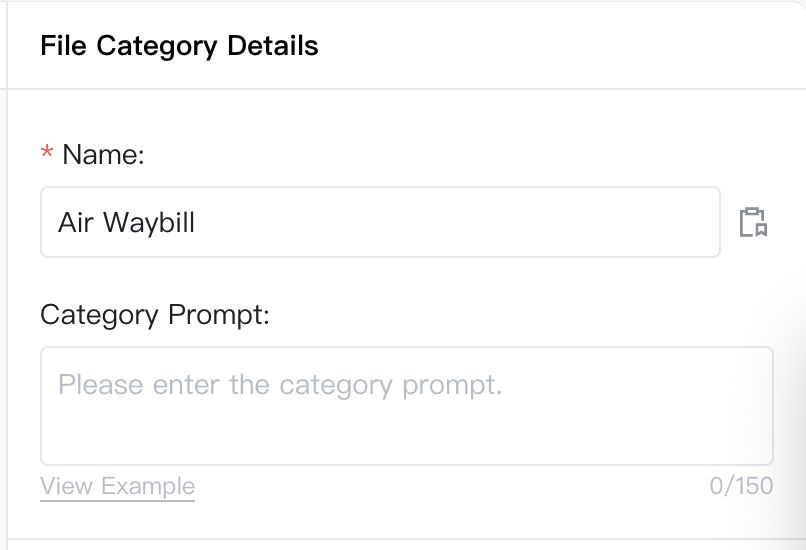Place cursor on the Air Waybill text
The width and height of the screenshot is (806, 550).
pyautogui.click(x=126, y=223)
